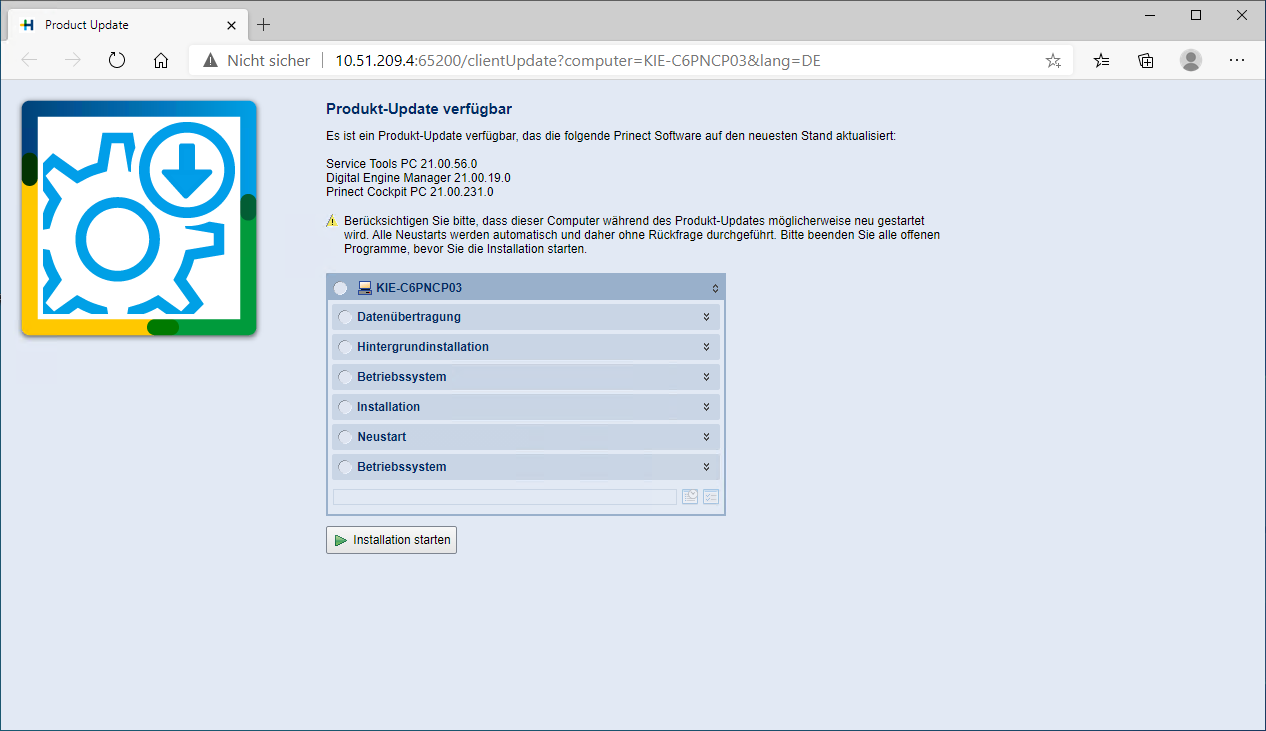This screenshot has height=731, width=1266.
Task: Click the Digital Engine Manager 21.00.19.0 line
Action: pyautogui.click(x=418, y=177)
